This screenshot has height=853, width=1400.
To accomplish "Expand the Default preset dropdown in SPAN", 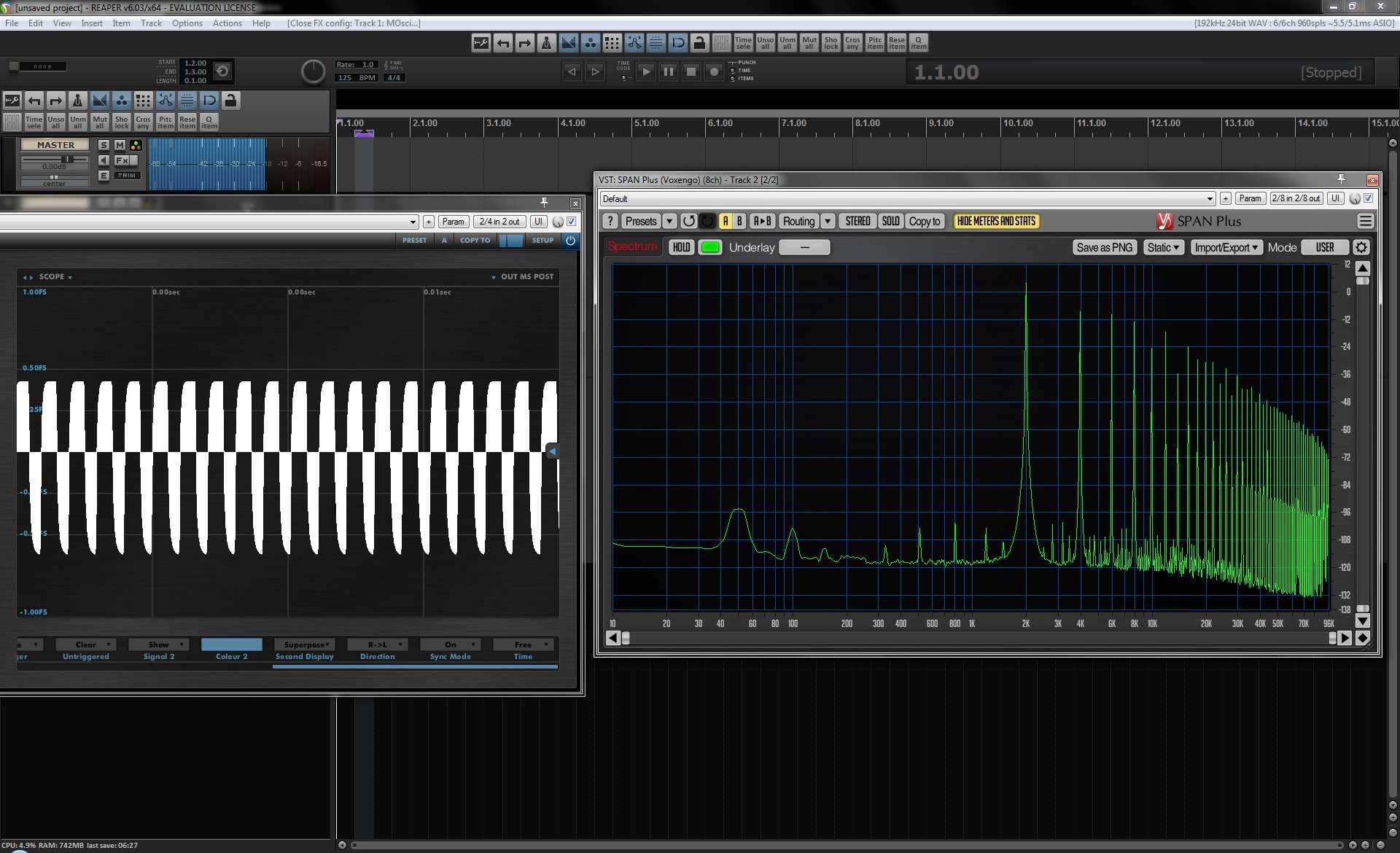I will 1210,198.
